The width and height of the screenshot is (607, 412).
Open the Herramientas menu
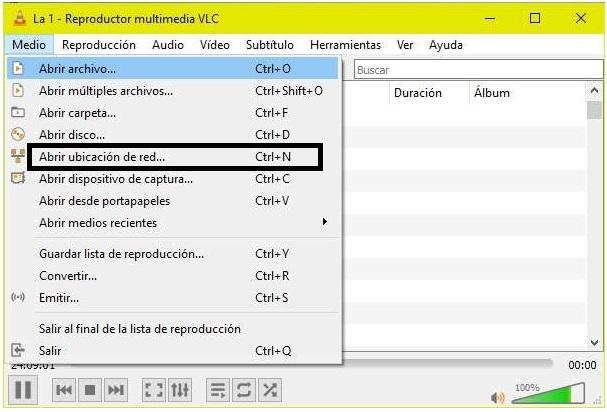tap(345, 45)
